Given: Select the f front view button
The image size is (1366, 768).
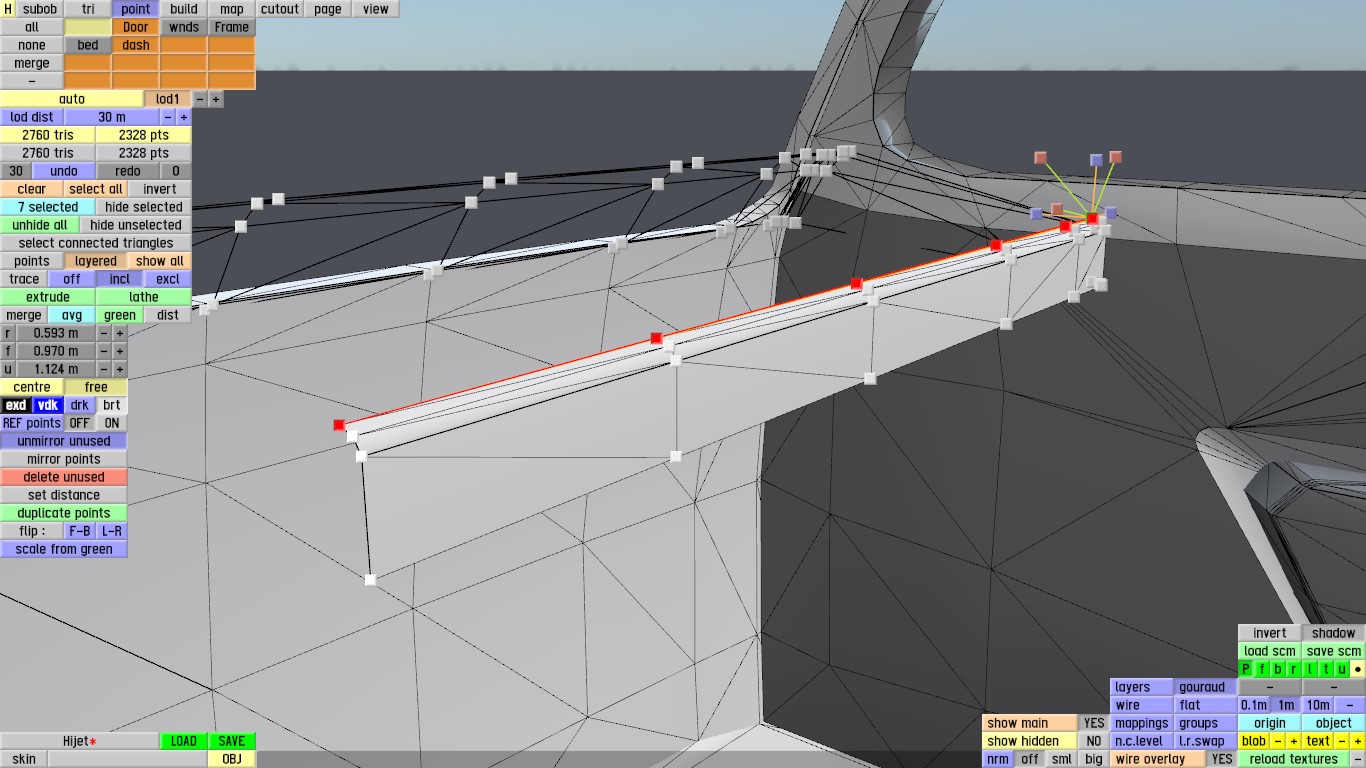Looking at the screenshot, I should click(1262, 669).
